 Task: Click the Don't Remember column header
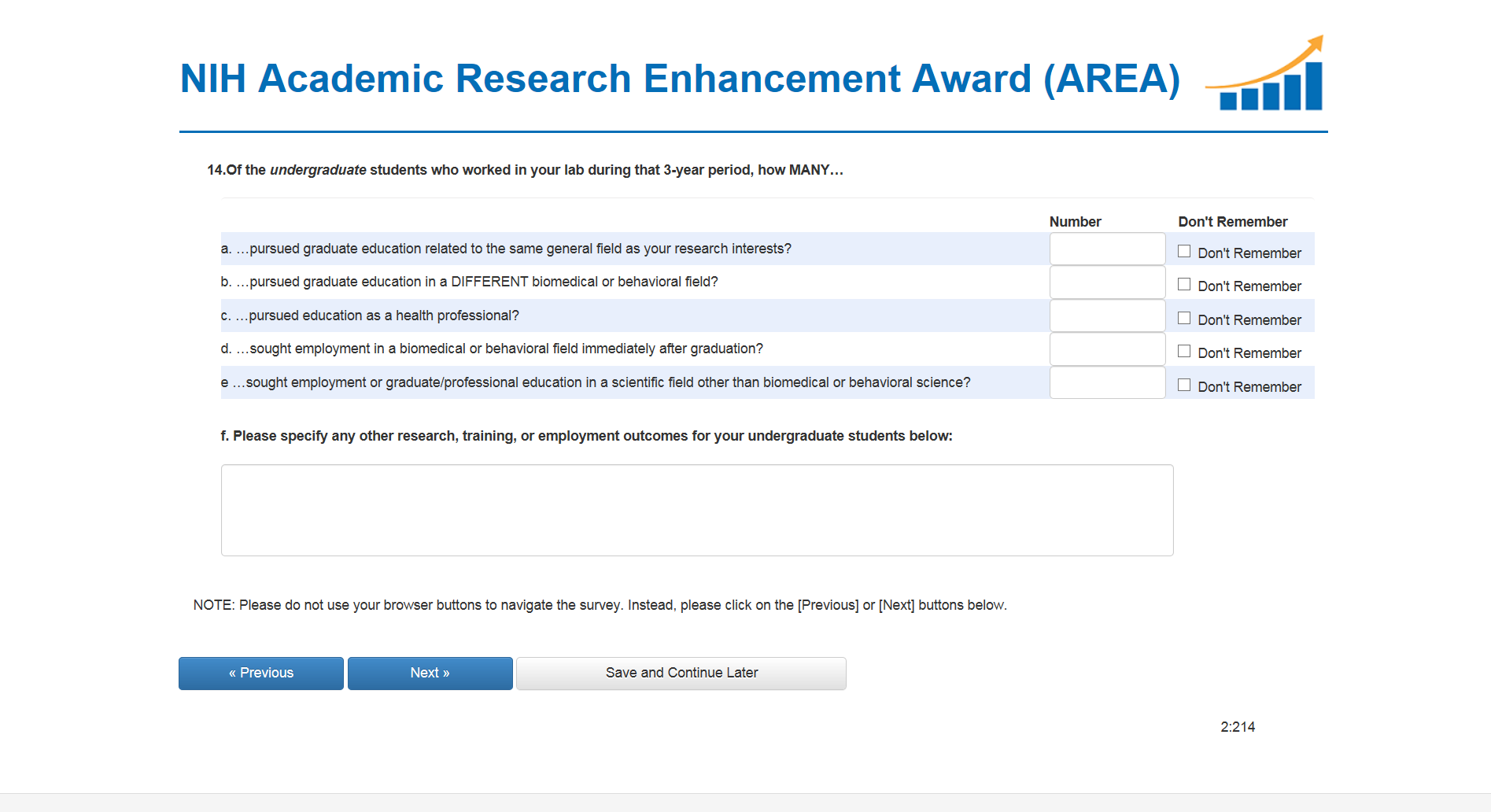point(1232,222)
